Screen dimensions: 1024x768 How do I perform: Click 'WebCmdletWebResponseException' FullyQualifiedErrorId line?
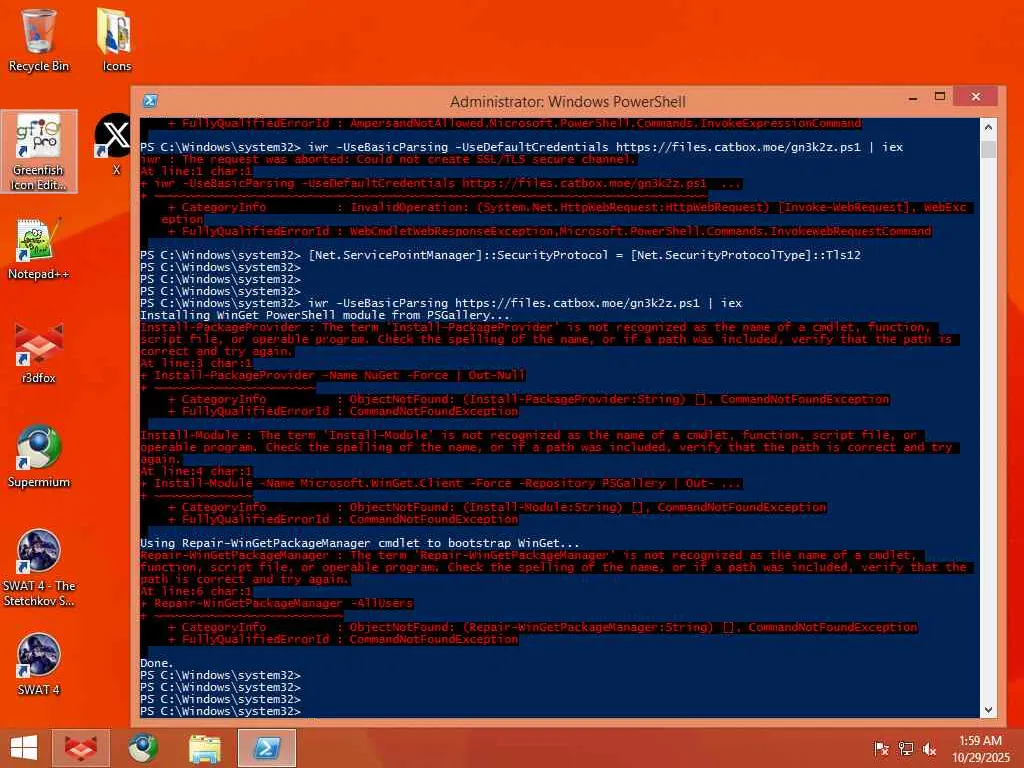(549, 231)
